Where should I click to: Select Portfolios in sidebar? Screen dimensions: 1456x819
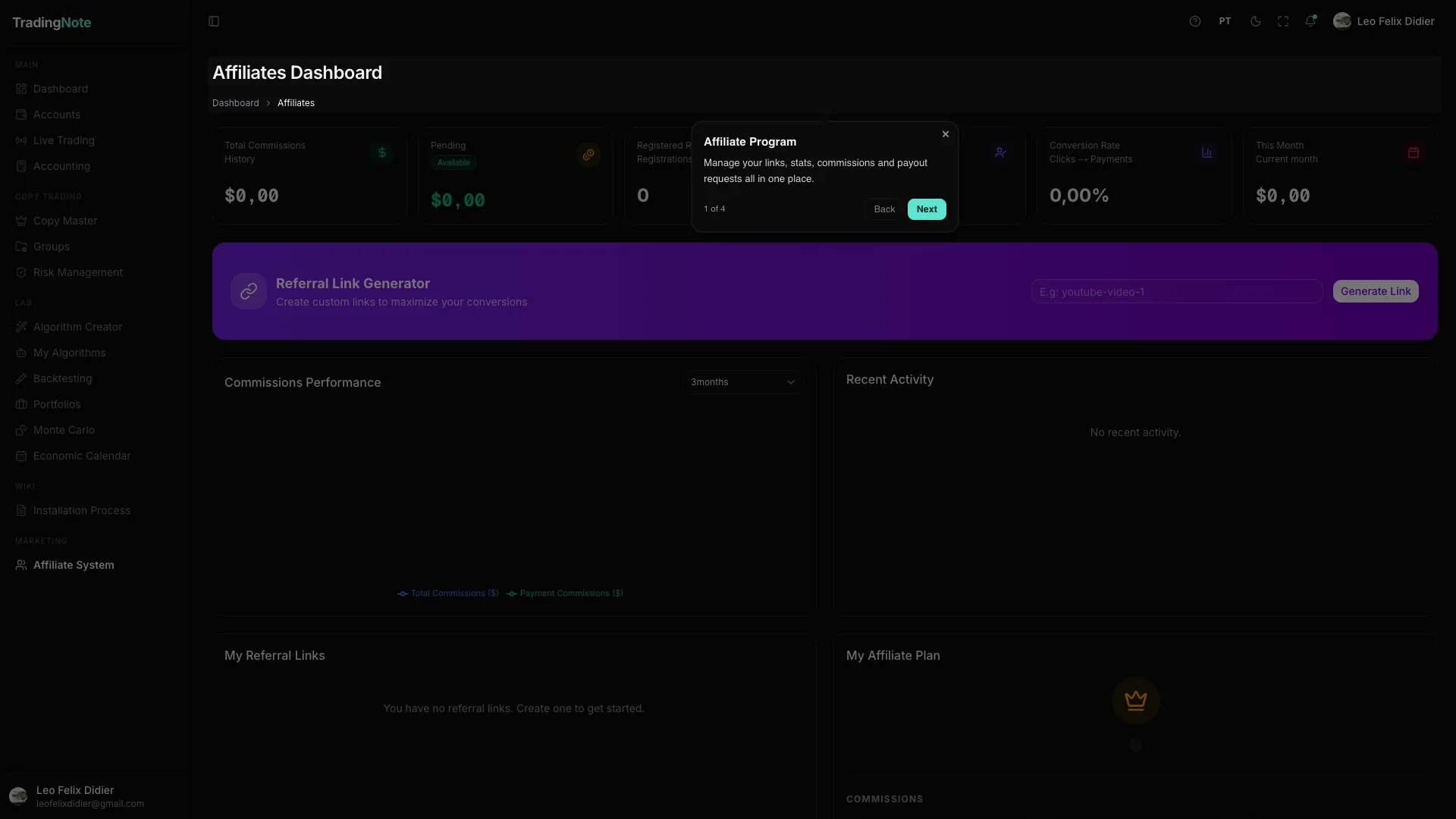pos(96,404)
